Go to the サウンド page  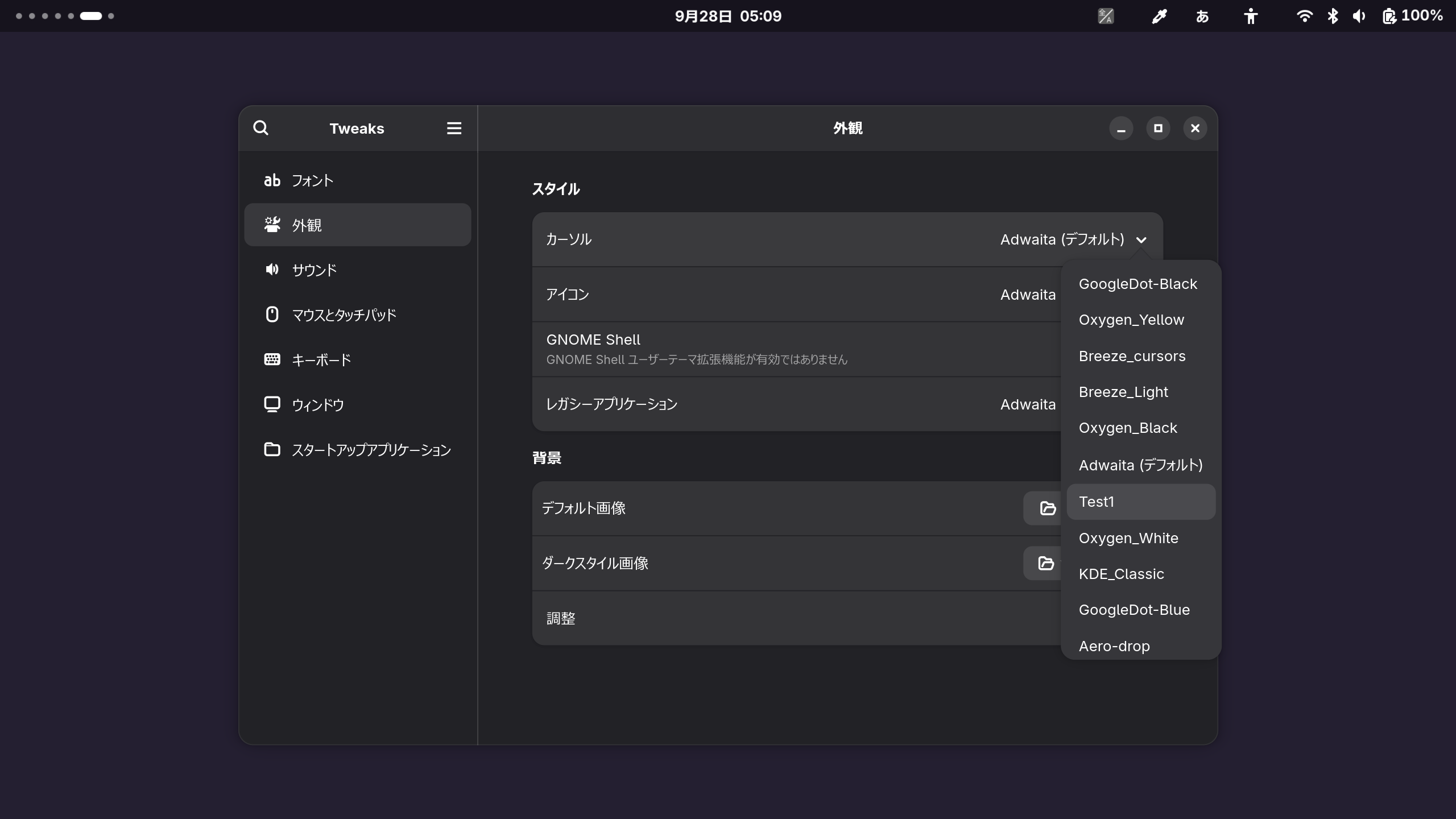tap(358, 270)
